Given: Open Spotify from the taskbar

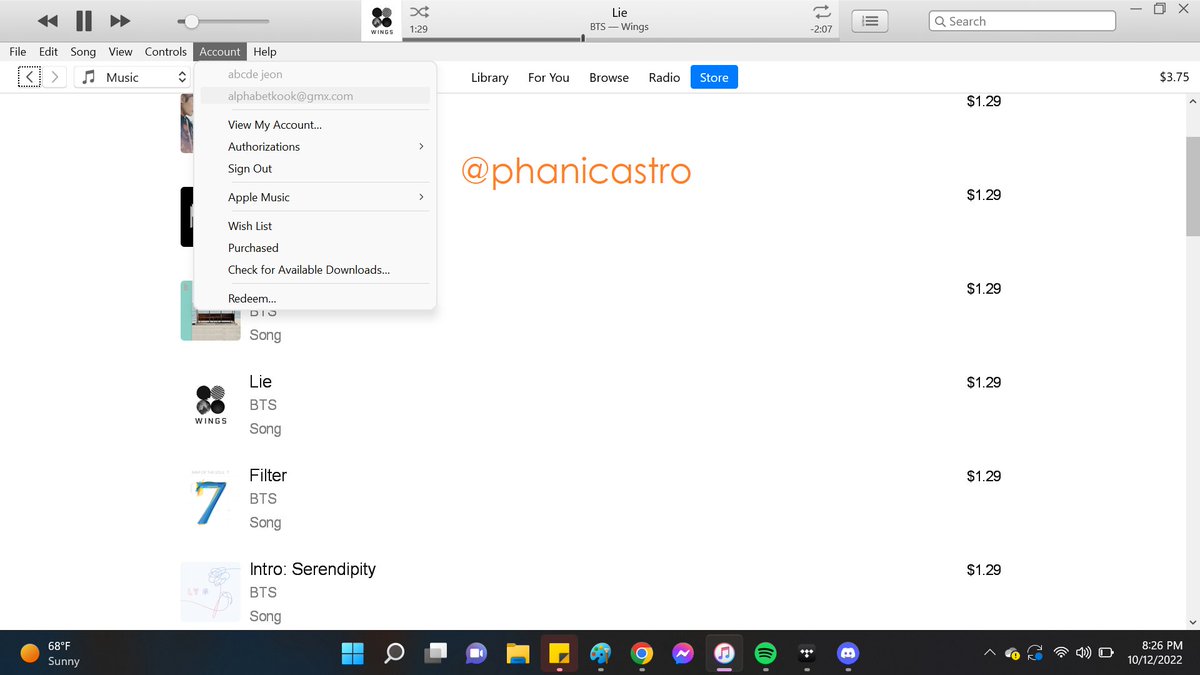Looking at the screenshot, I should [x=765, y=653].
